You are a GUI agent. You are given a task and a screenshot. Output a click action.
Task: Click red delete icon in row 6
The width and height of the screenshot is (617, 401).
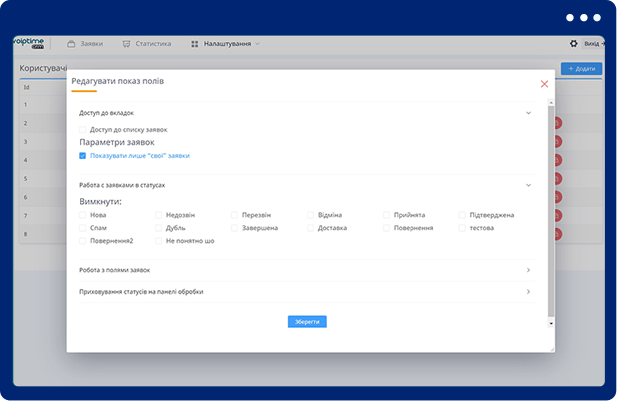coord(558,197)
